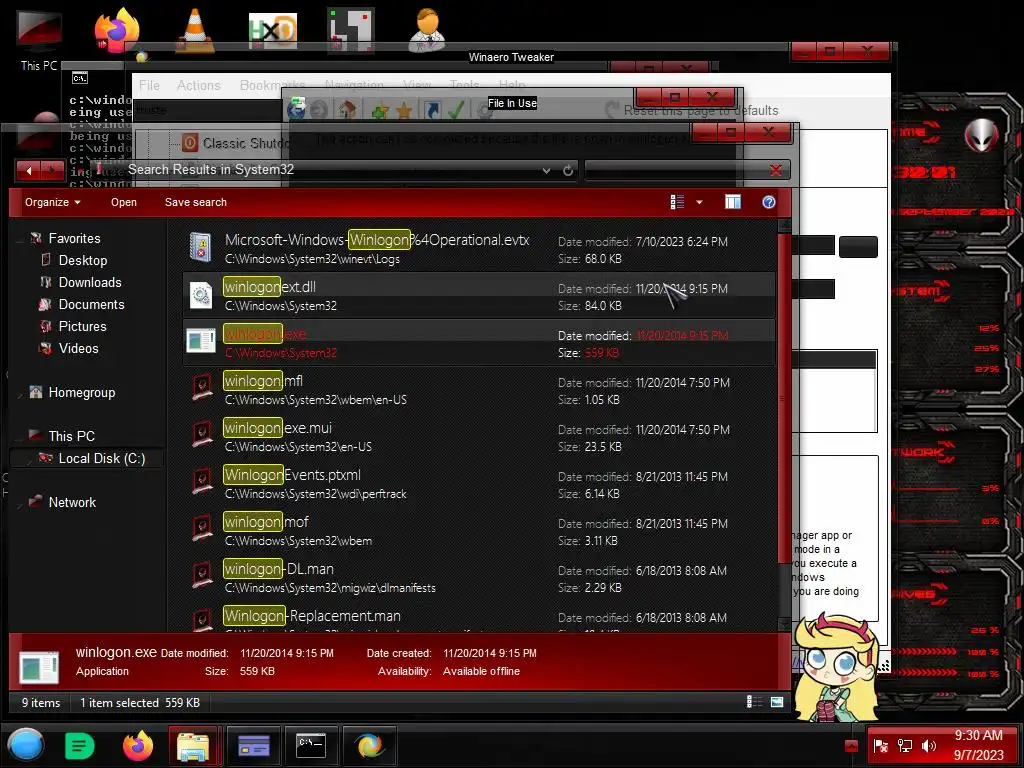The height and width of the screenshot is (768, 1024).
Task: Select Pictures under Favorites
Action: 82,327
